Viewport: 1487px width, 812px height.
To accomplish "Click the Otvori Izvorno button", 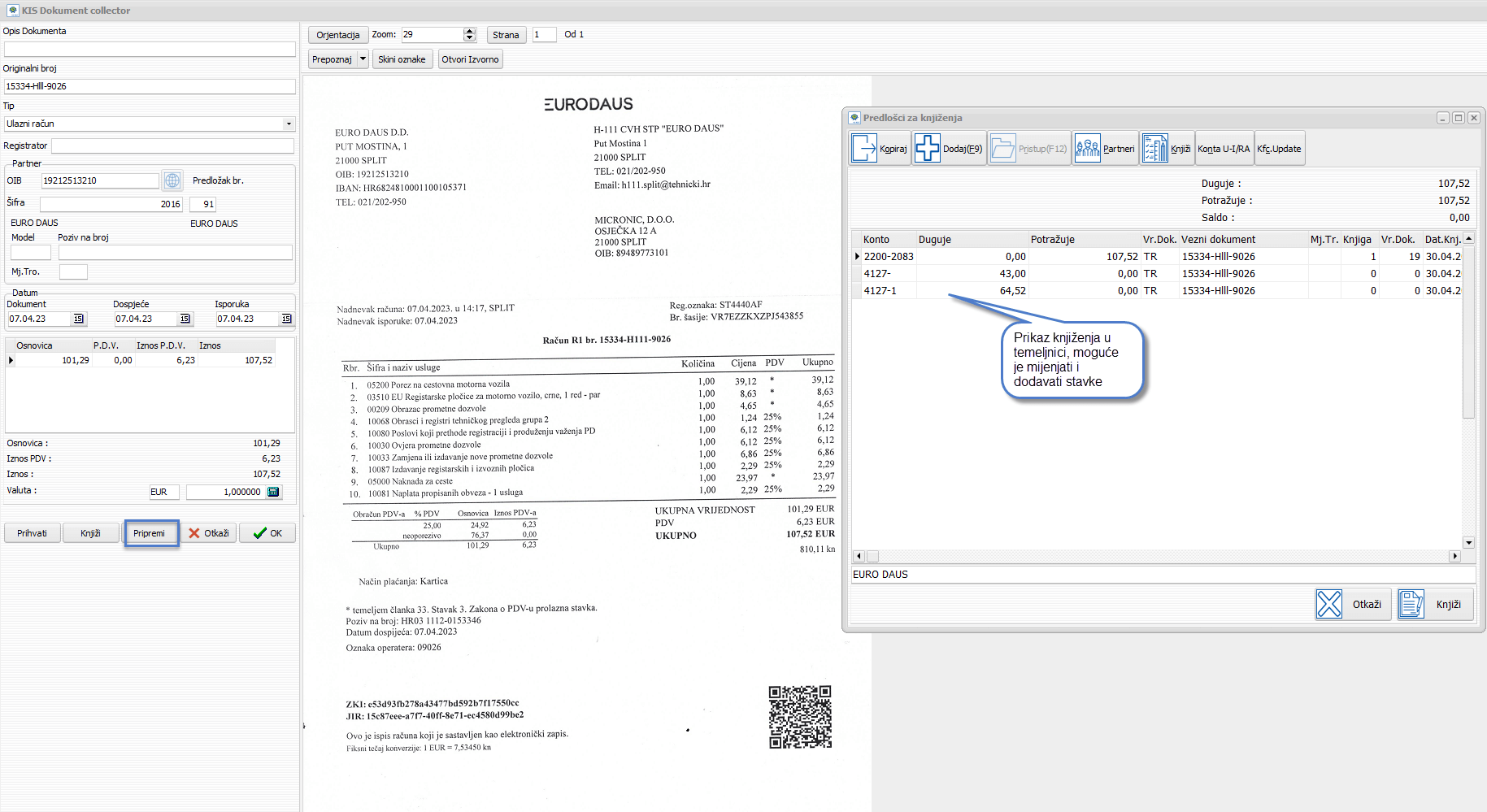I will pyautogui.click(x=470, y=59).
